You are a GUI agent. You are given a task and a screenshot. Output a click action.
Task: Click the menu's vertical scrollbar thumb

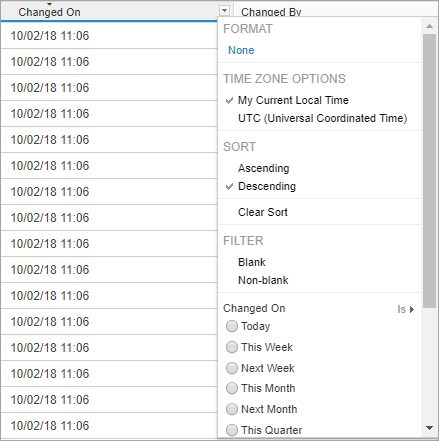coord(430,171)
